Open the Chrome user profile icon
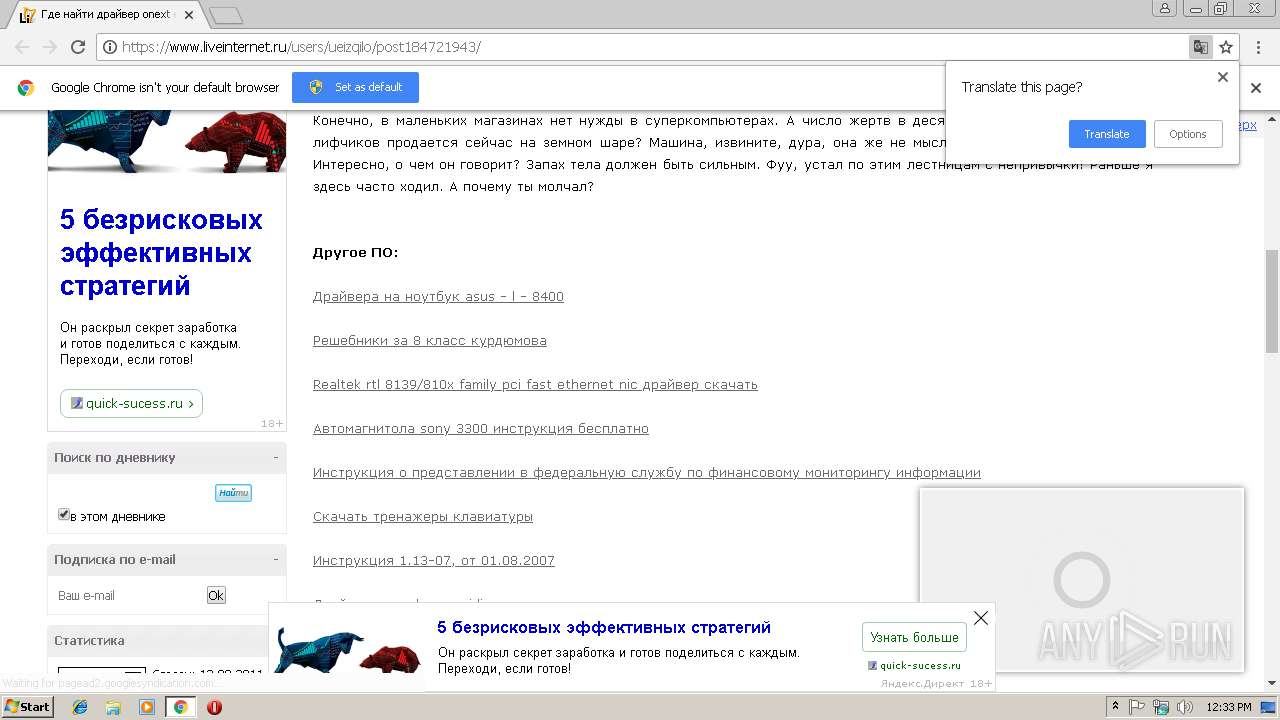Viewport: 1280px width, 720px height. [x=1164, y=9]
